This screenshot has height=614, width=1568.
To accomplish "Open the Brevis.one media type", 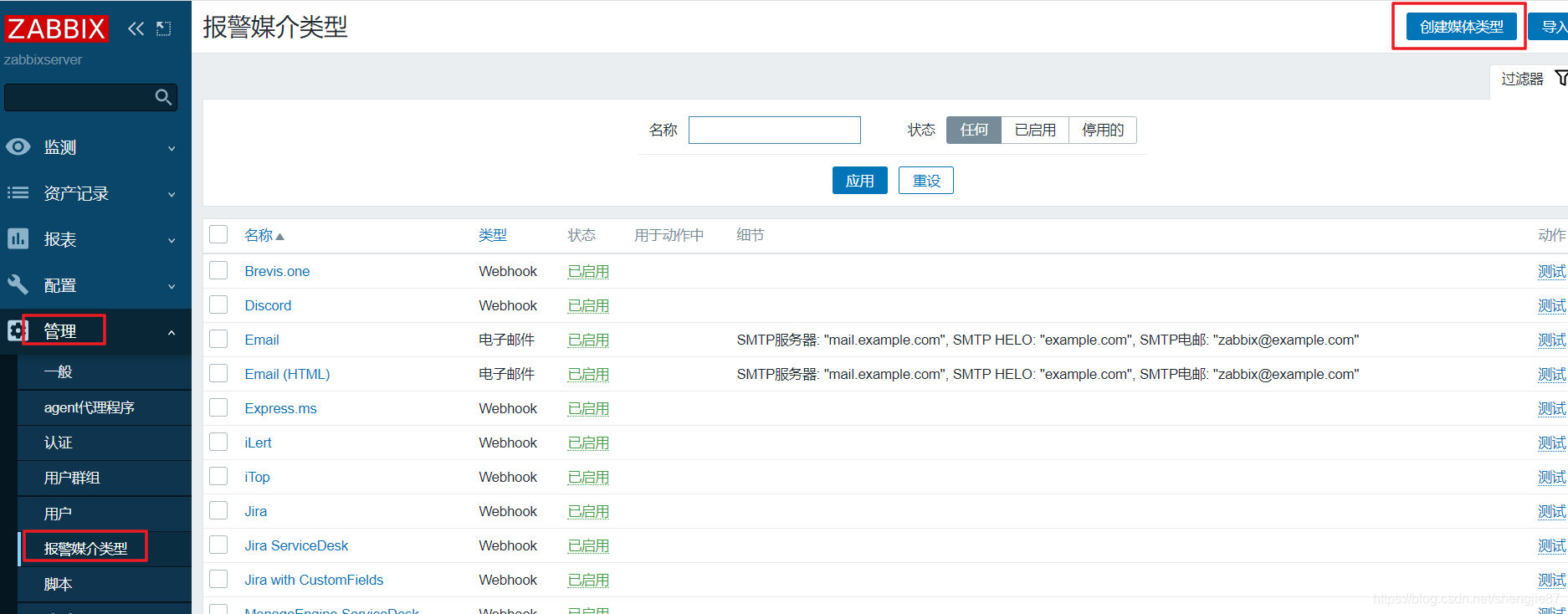I will tap(277, 271).
